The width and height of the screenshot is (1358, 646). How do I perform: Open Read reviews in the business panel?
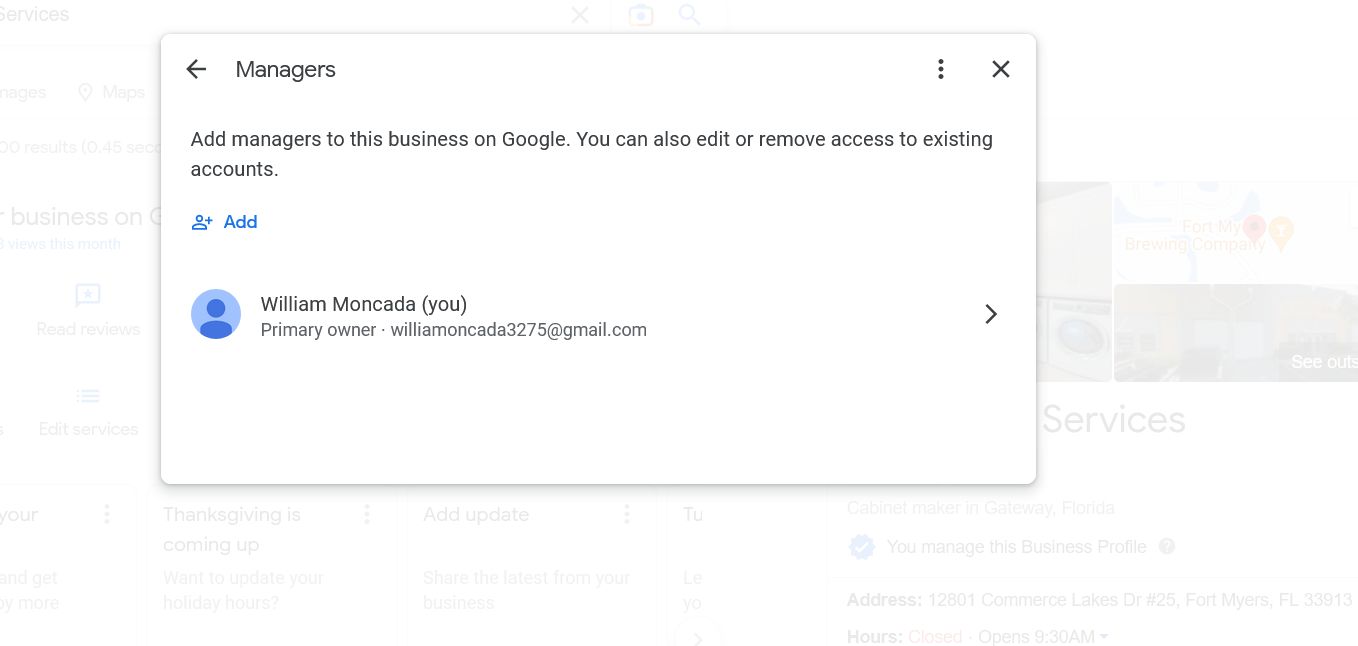tap(88, 309)
